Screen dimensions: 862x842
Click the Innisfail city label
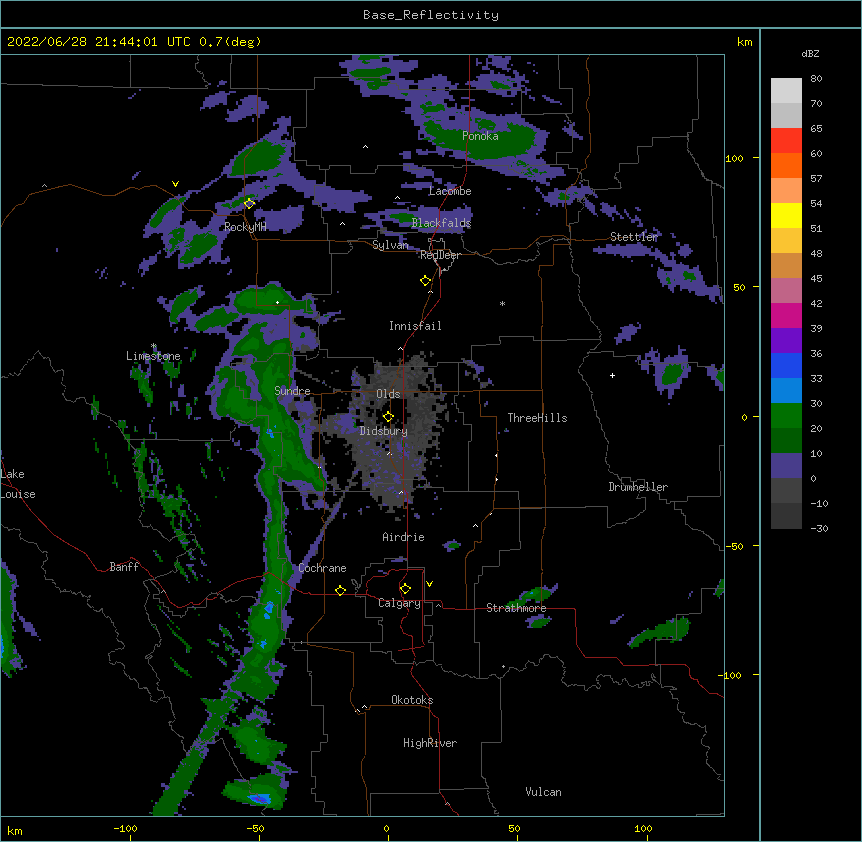(x=415, y=326)
